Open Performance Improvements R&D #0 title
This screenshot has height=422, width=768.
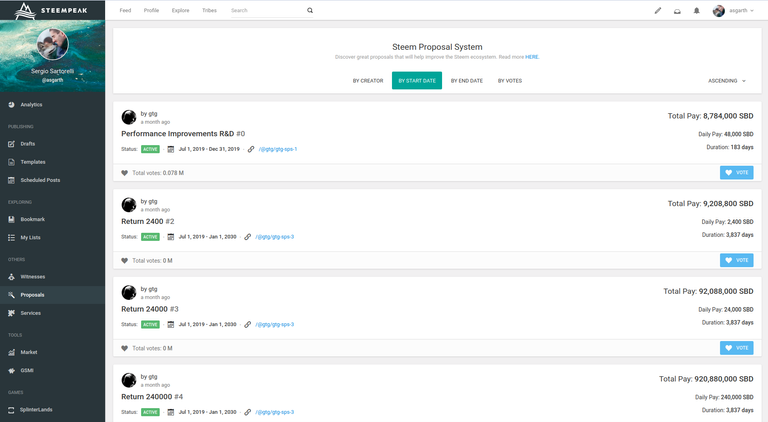[183, 134]
